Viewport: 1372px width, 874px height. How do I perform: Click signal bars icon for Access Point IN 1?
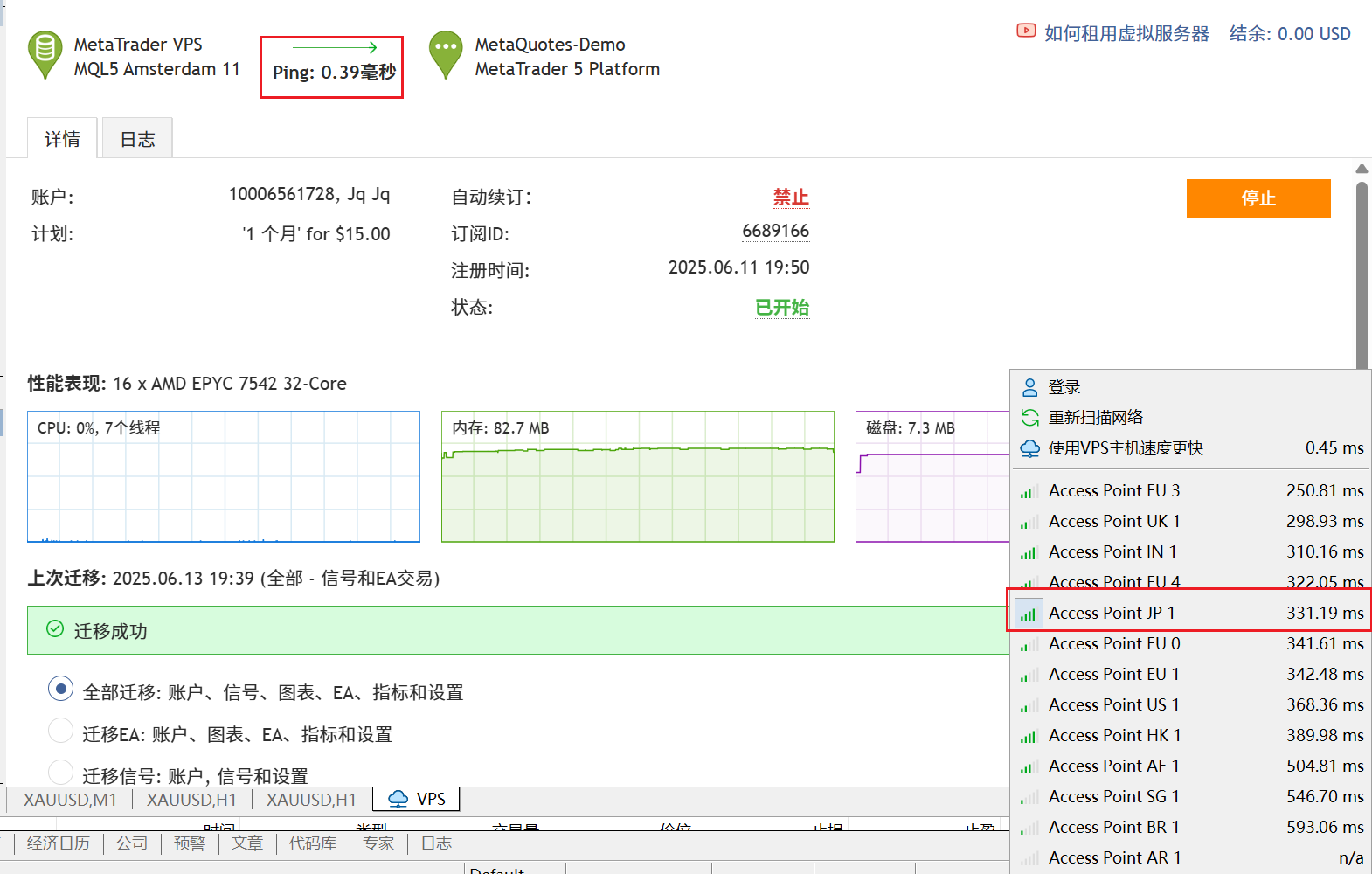pyautogui.click(x=1029, y=552)
